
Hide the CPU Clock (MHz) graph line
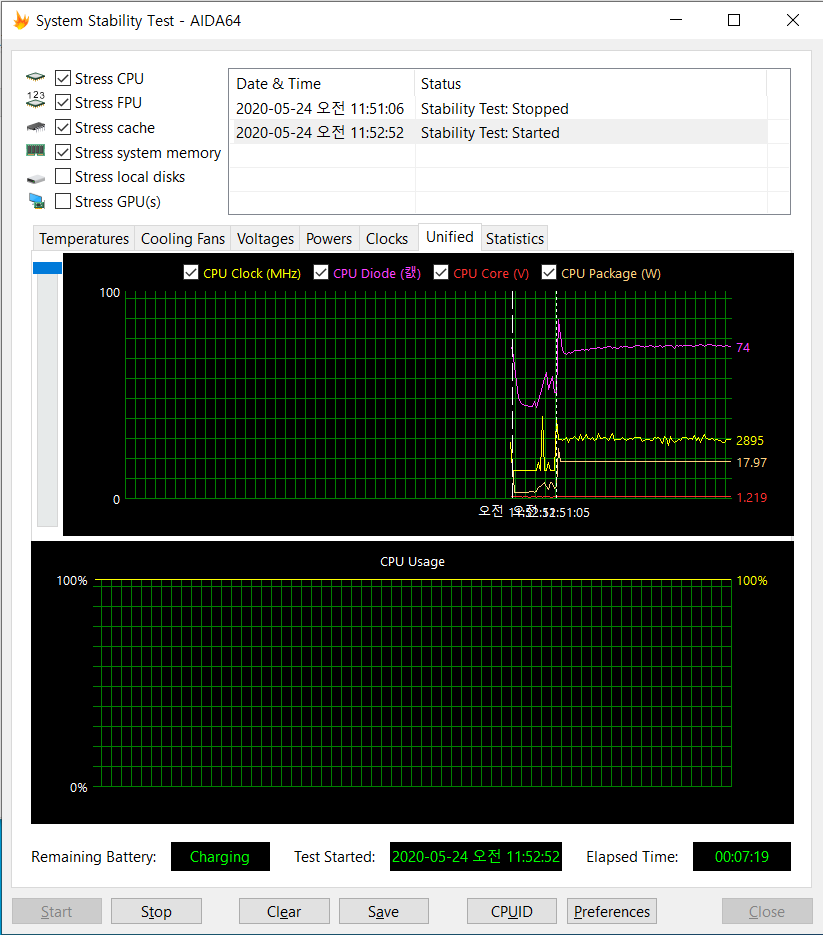191,273
